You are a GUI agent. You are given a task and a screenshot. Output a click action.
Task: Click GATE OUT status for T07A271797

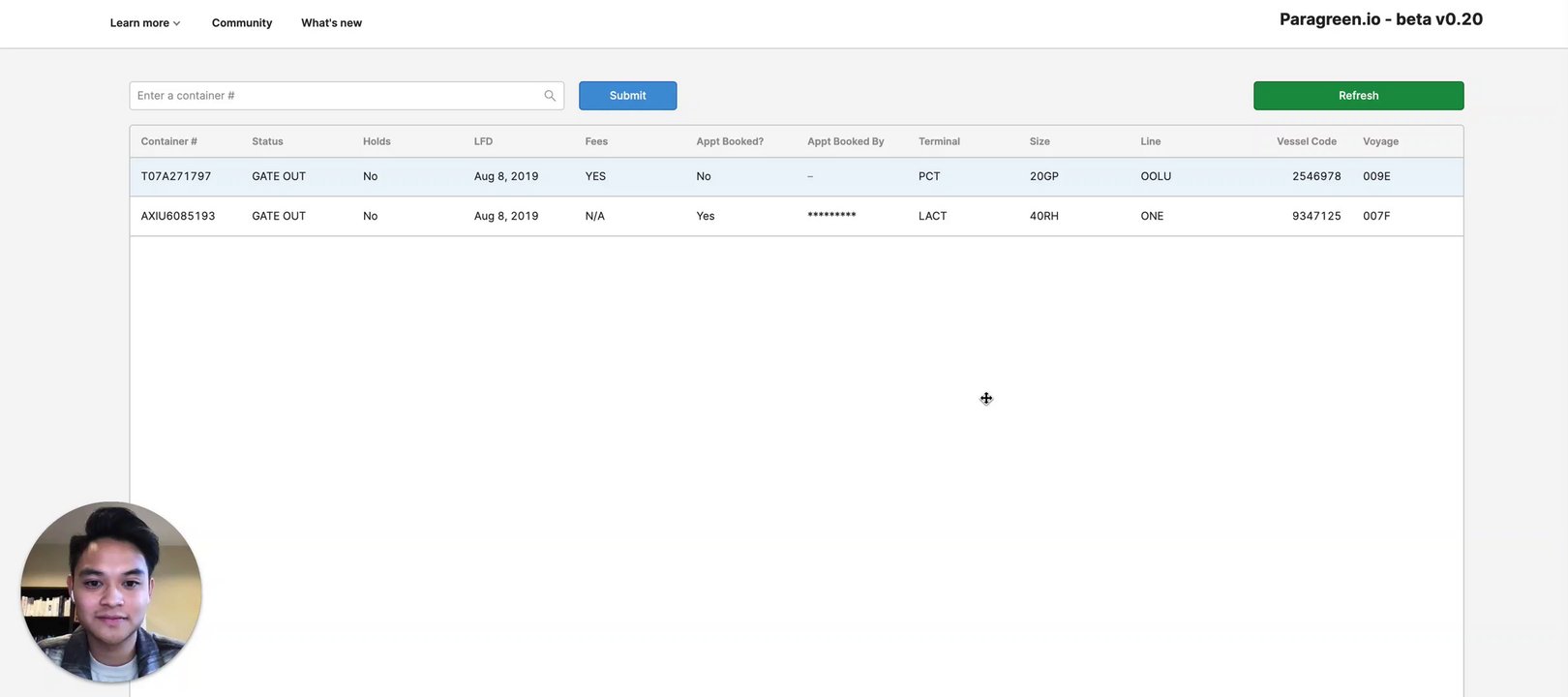[x=279, y=176]
